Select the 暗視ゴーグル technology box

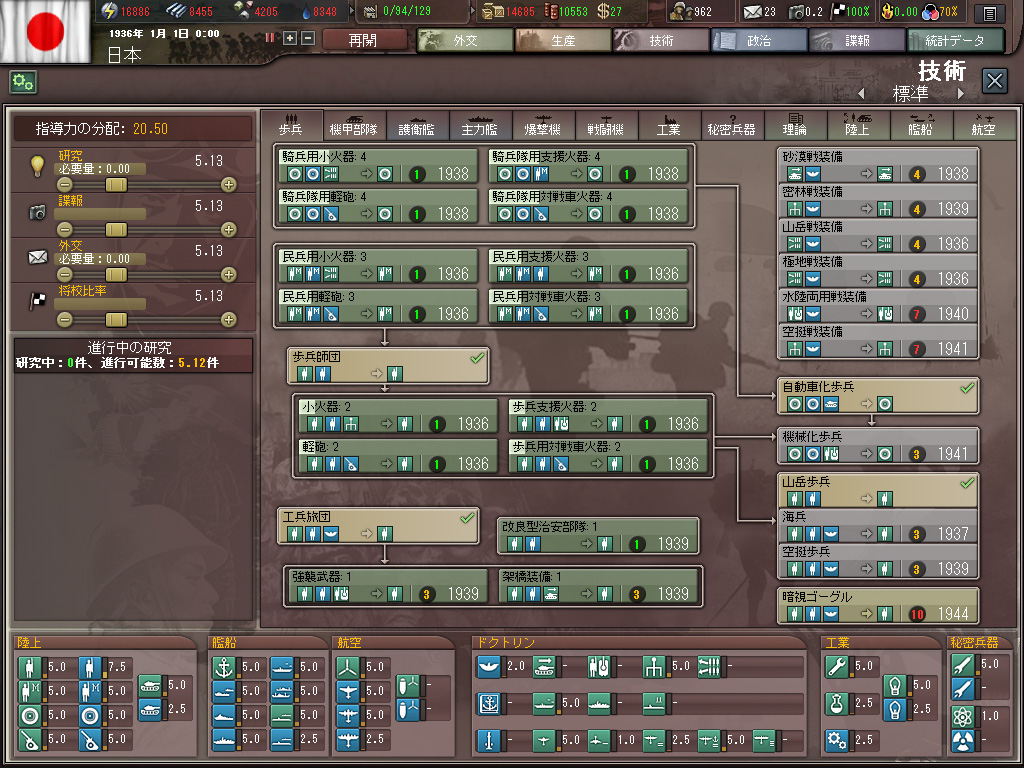[x=878, y=605]
